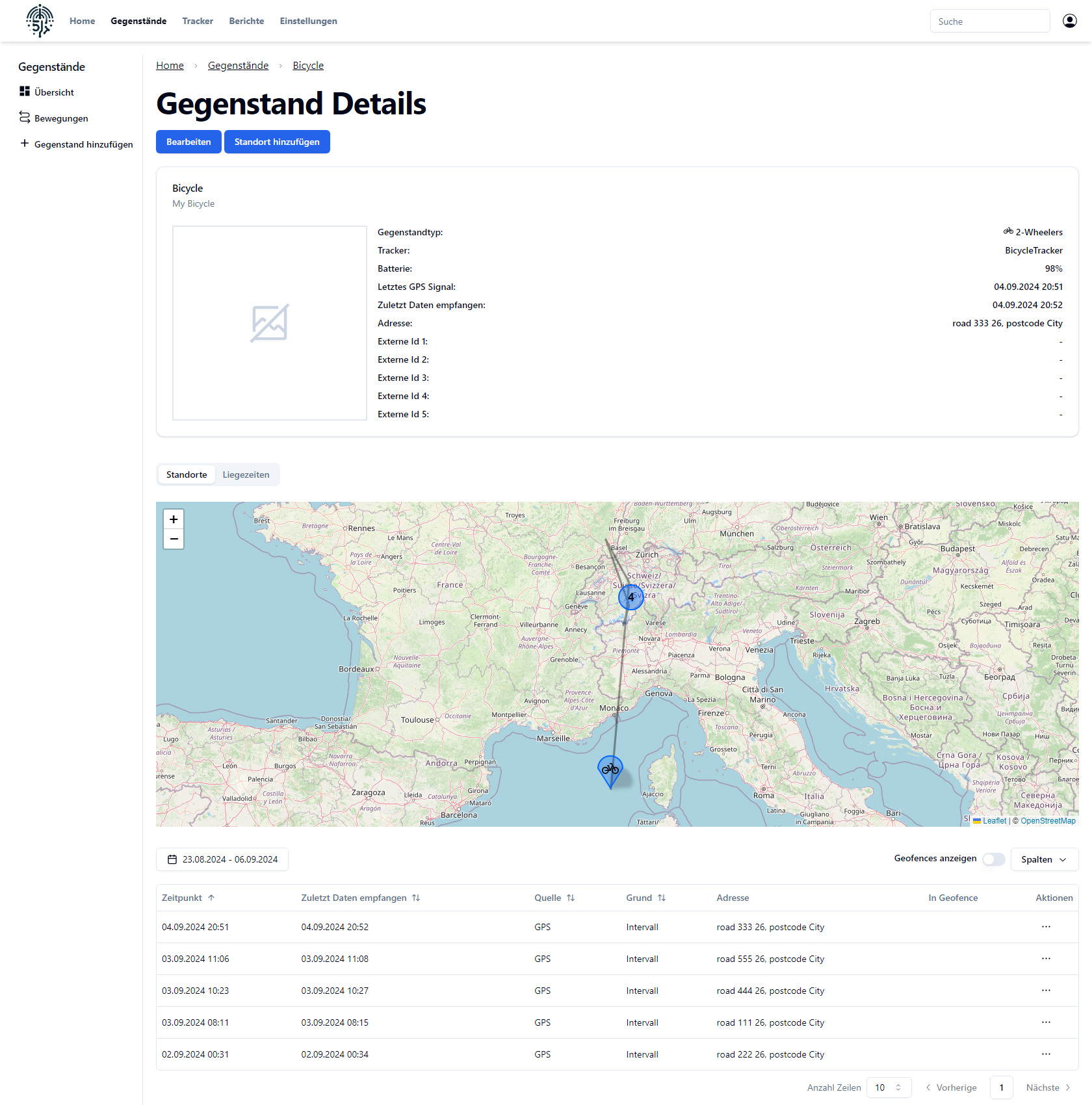The height and width of the screenshot is (1105, 1092).
Task: Open actions menu for 04.09.2024 20:51 row
Action: pos(1046,927)
